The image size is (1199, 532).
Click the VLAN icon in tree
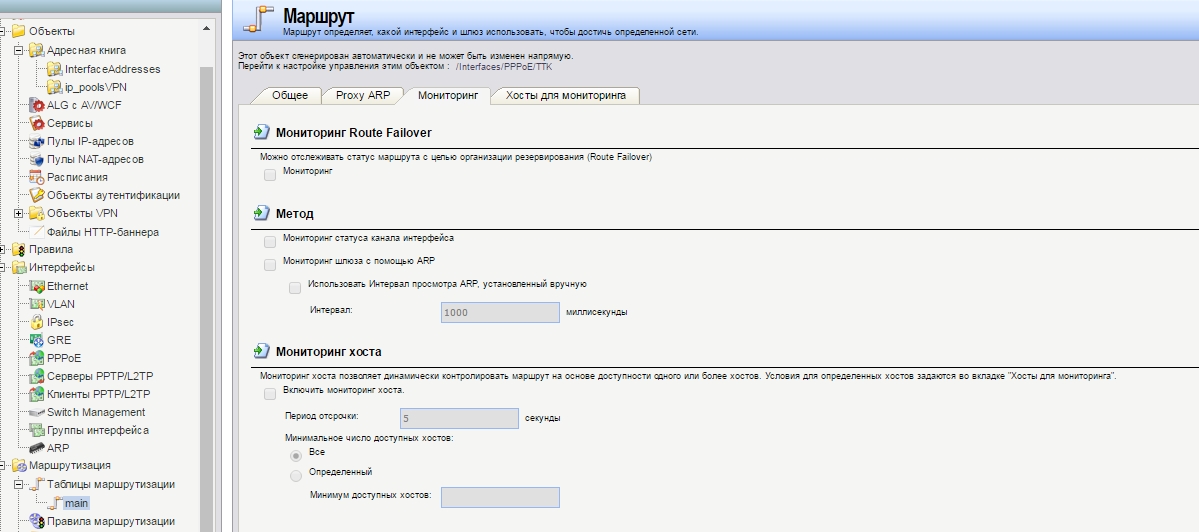[36, 304]
